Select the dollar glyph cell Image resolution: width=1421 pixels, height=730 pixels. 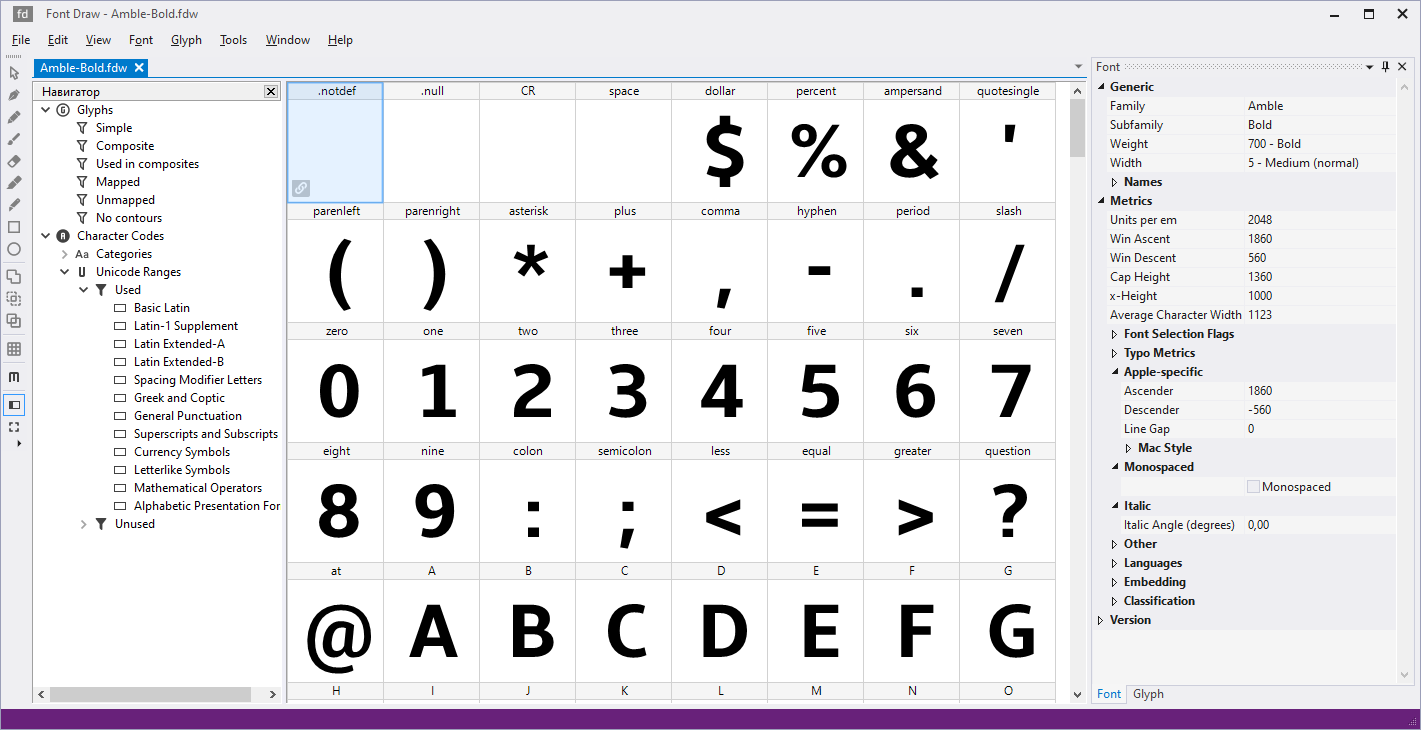[x=719, y=143]
